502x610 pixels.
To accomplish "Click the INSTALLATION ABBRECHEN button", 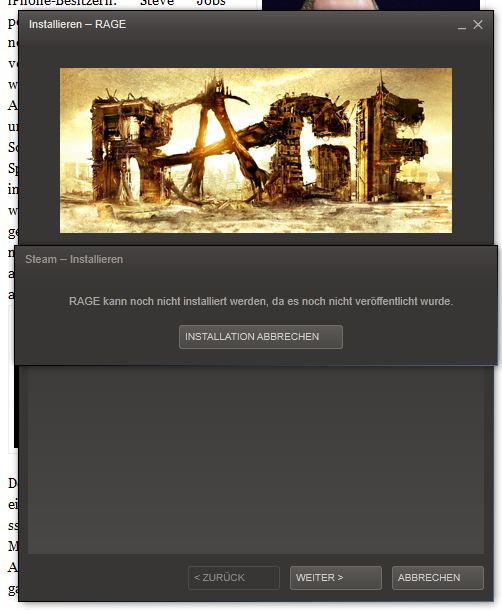I will click(x=261, y=337).
